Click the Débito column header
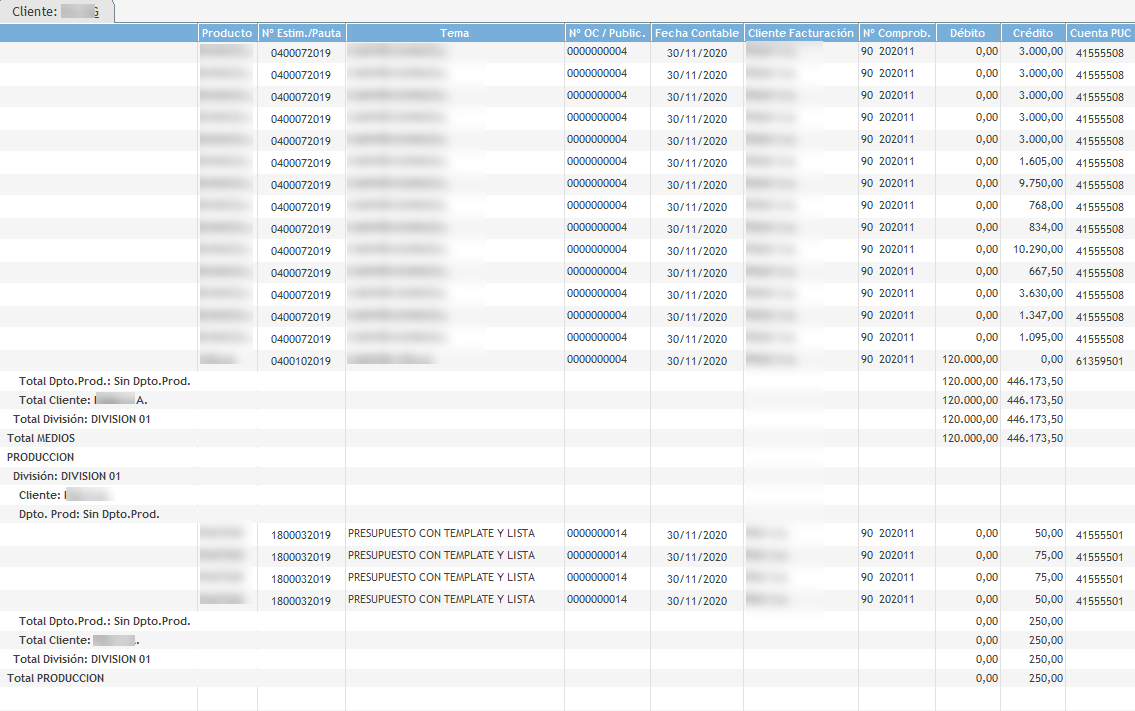The width and height of the screenshot is (1135, 711). pyautogui.click(x=968, y=33)
